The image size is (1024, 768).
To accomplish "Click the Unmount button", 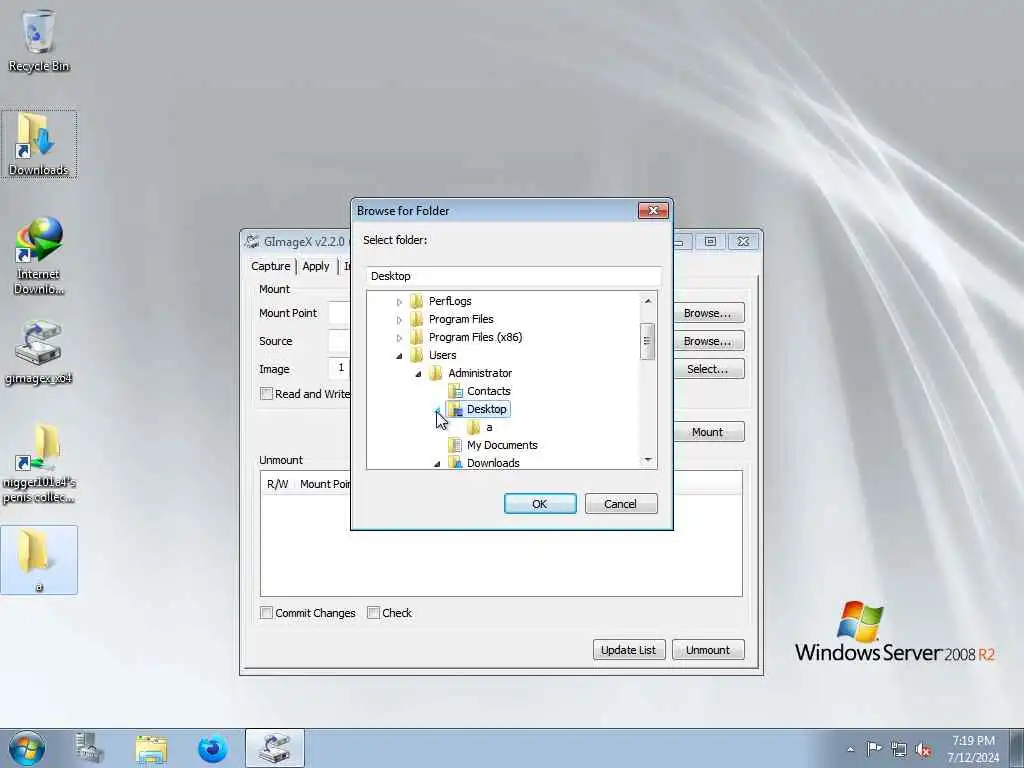I will click(x=708, y=650).
